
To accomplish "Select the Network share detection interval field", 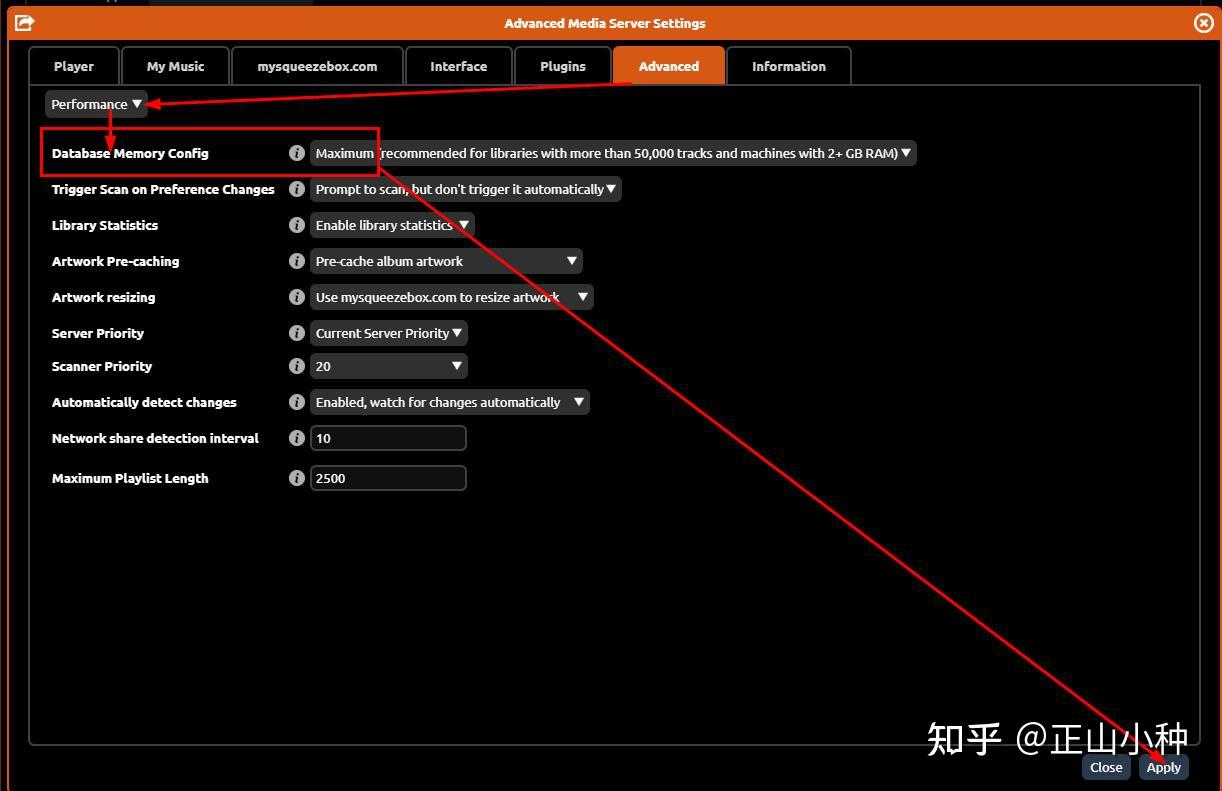I will 388,438.
